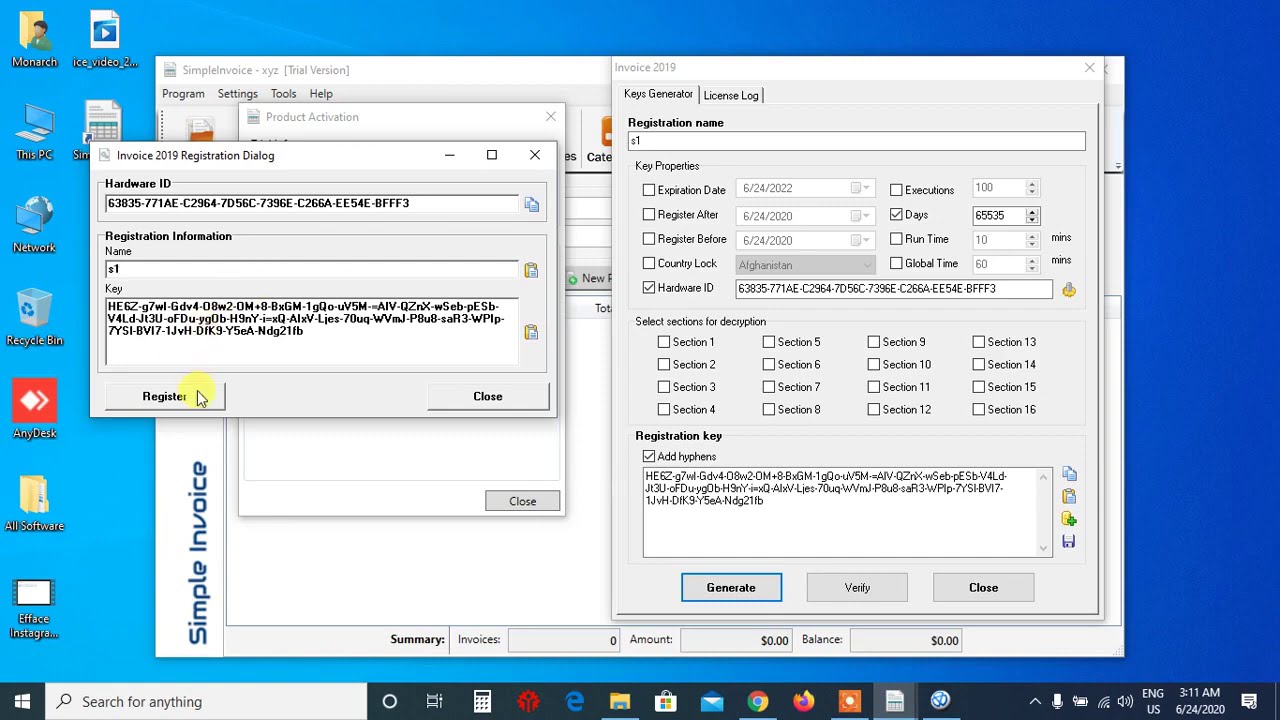Open AnyDesk desktop shortcut
Image resolution: width=1280 pixels, height=720 pixels.
point(34,410)
